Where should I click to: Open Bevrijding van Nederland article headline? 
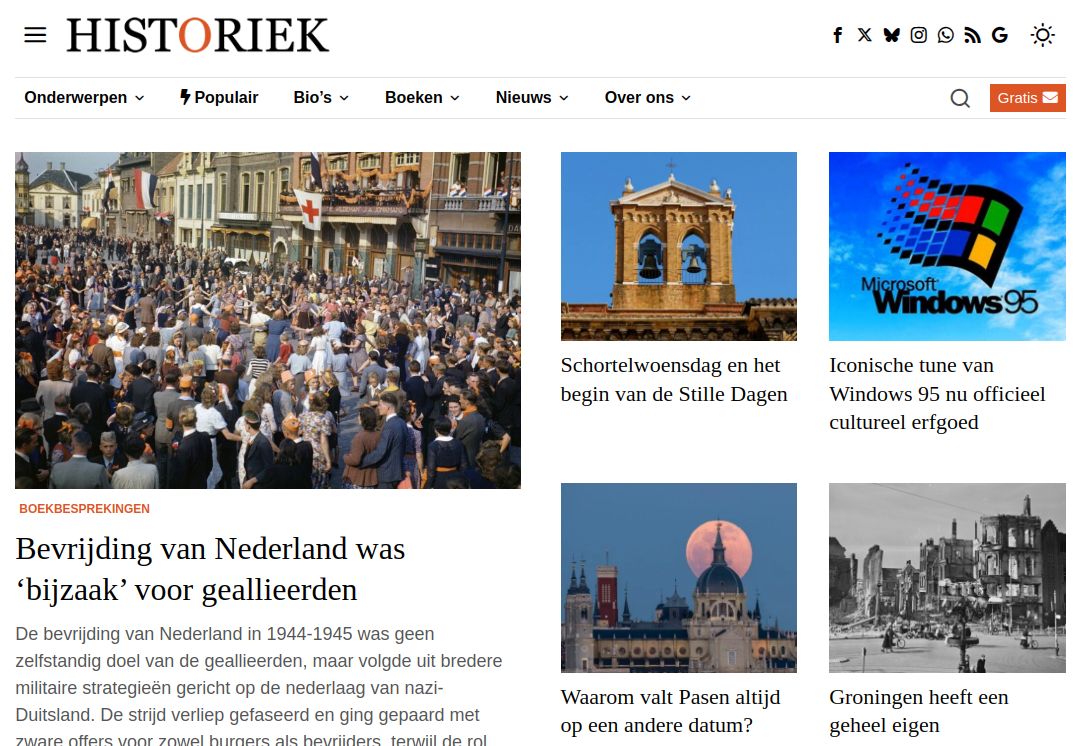210,569
